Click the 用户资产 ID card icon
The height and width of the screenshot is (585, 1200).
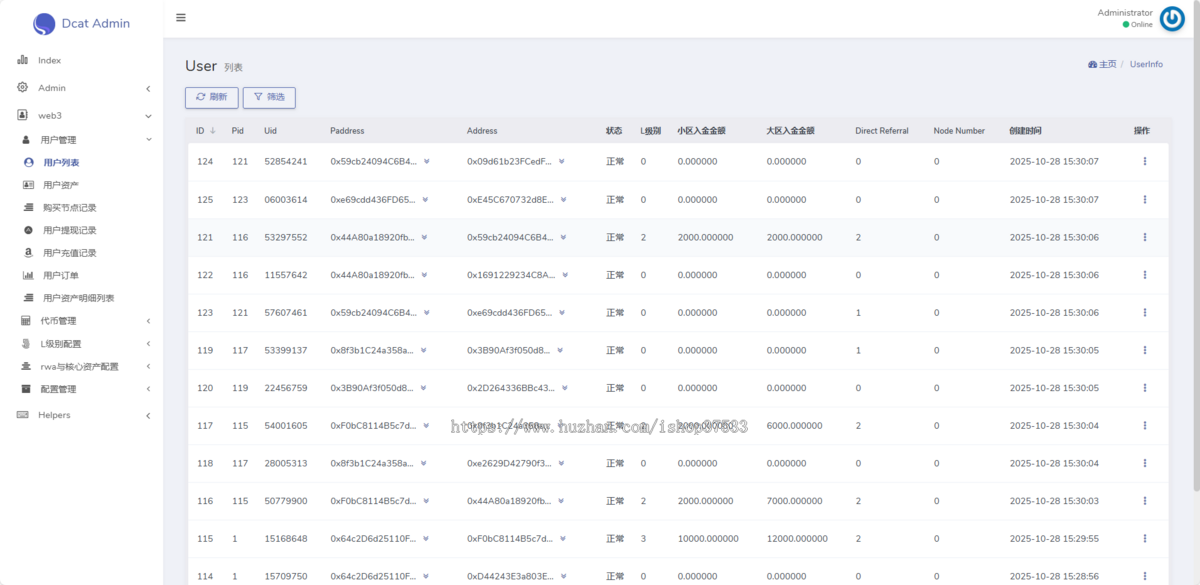coord(28,185)
